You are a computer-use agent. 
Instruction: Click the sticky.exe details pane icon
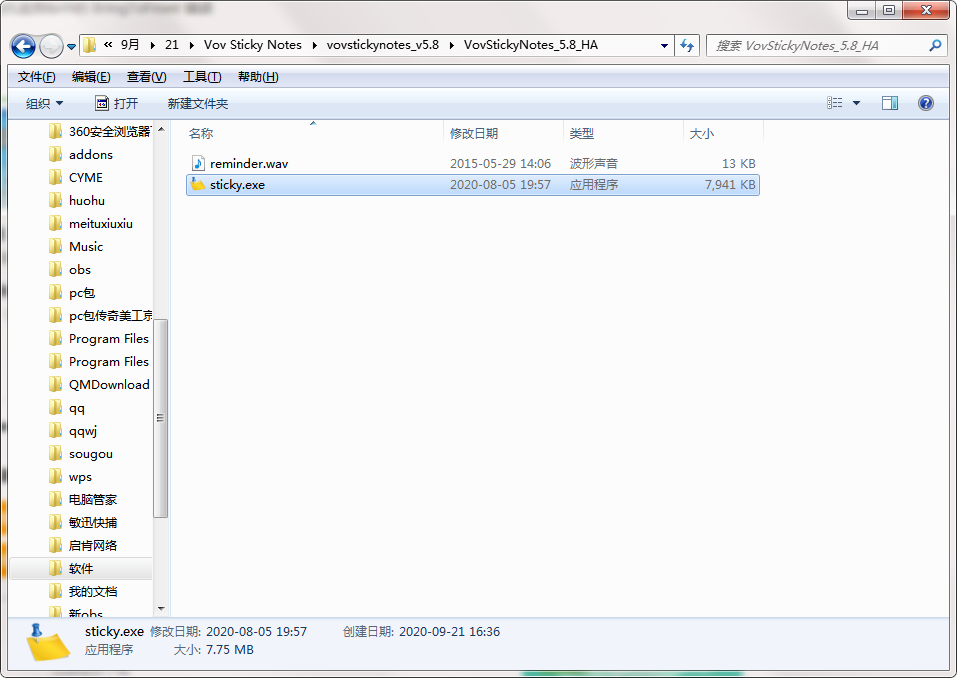click(49, 642)
